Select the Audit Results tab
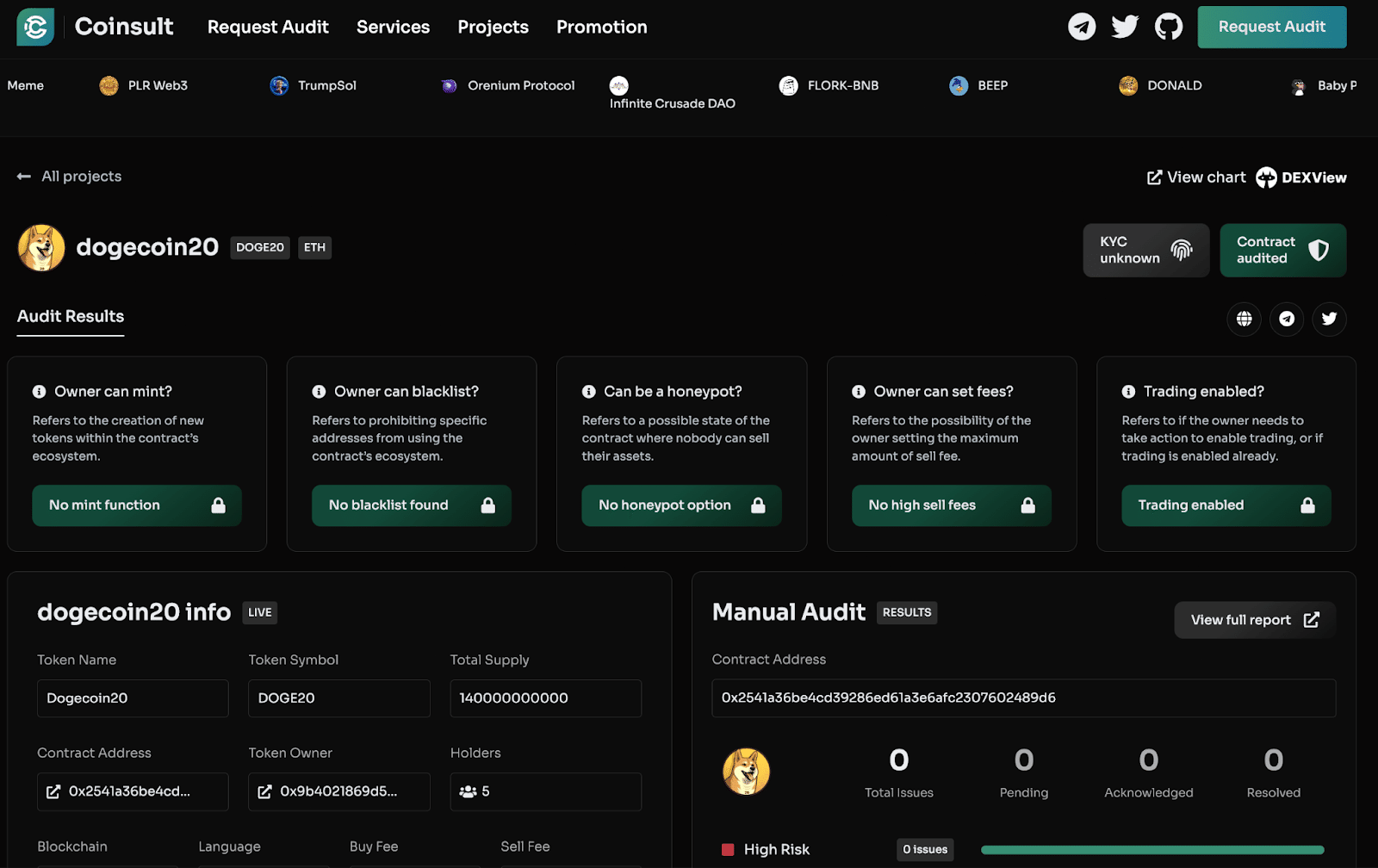 click(71, 317)
